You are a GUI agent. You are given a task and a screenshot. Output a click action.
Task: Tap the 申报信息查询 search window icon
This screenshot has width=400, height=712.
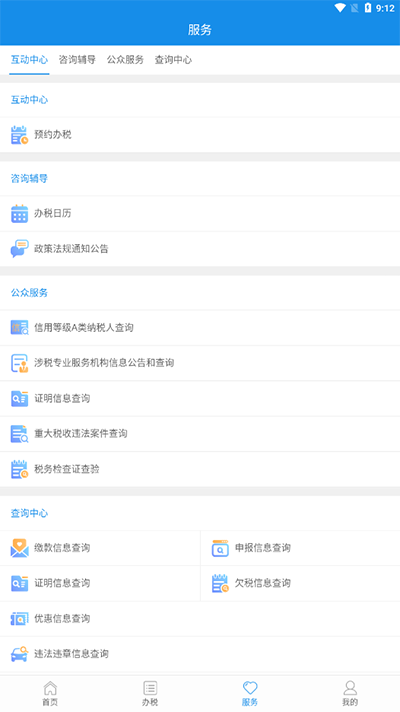pos(220,548)
